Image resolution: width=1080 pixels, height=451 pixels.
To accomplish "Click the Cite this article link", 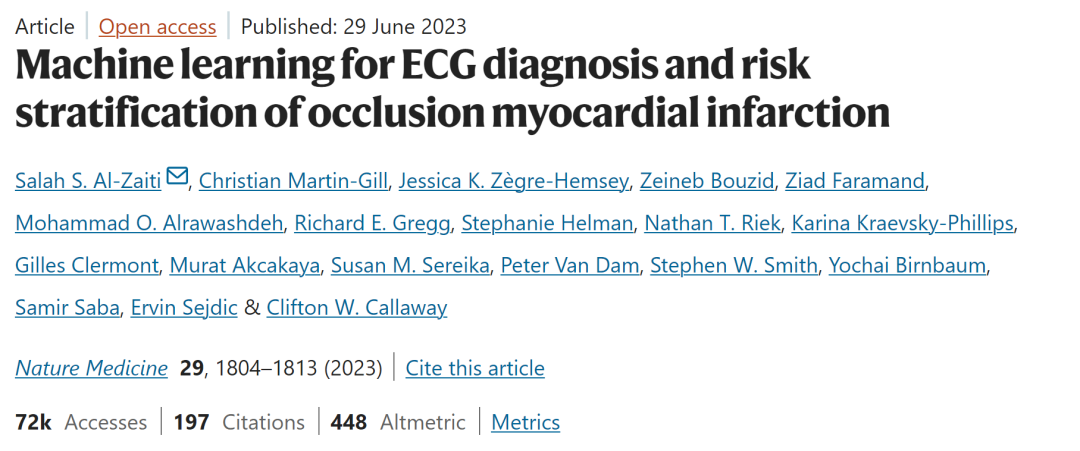I will 475,368.
